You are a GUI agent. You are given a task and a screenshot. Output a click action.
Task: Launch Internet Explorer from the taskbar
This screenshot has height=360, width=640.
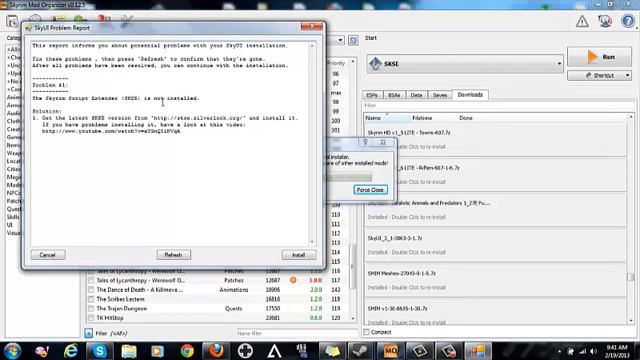tap(71, 351)
